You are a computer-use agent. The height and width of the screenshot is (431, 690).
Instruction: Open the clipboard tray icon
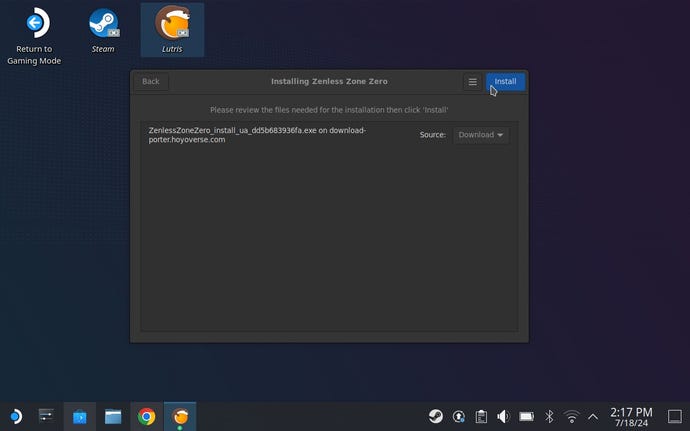481,416
